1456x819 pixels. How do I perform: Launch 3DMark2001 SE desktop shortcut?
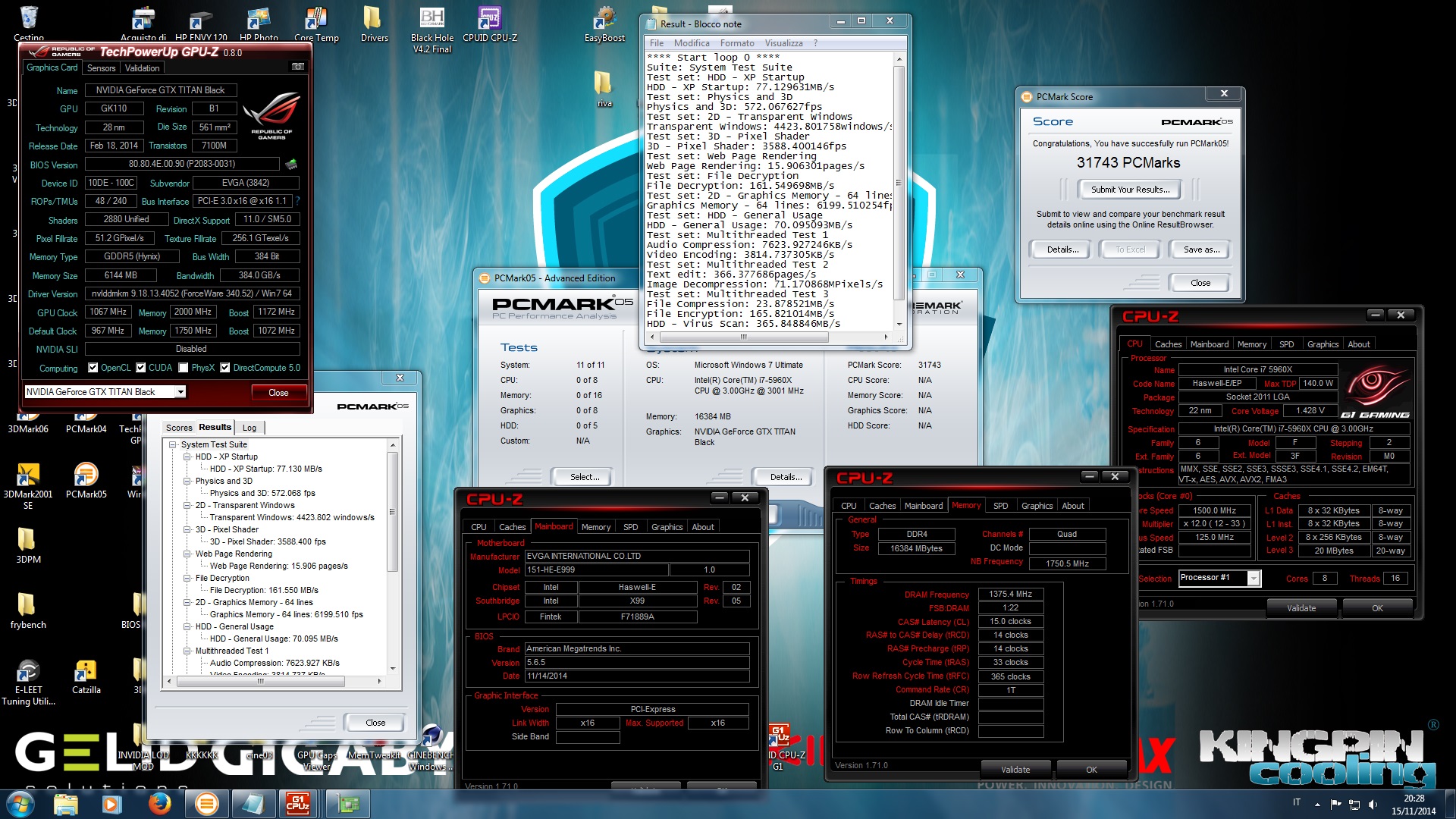(x=28, y=485)
